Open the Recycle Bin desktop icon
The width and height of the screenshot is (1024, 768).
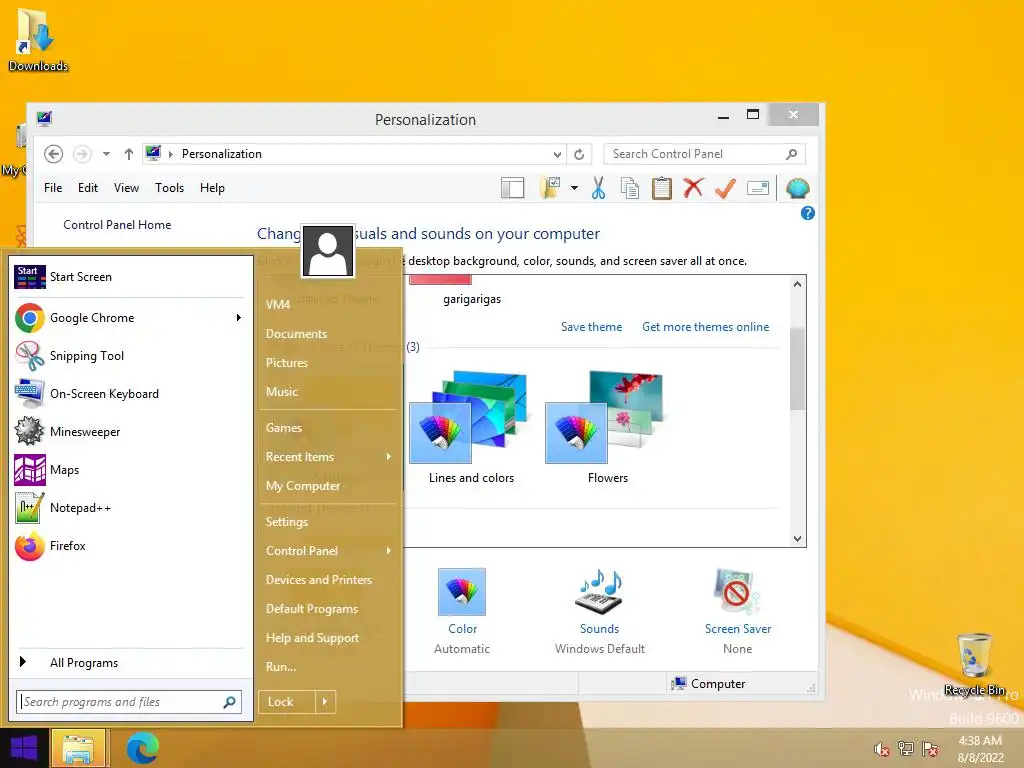[974, 664]
